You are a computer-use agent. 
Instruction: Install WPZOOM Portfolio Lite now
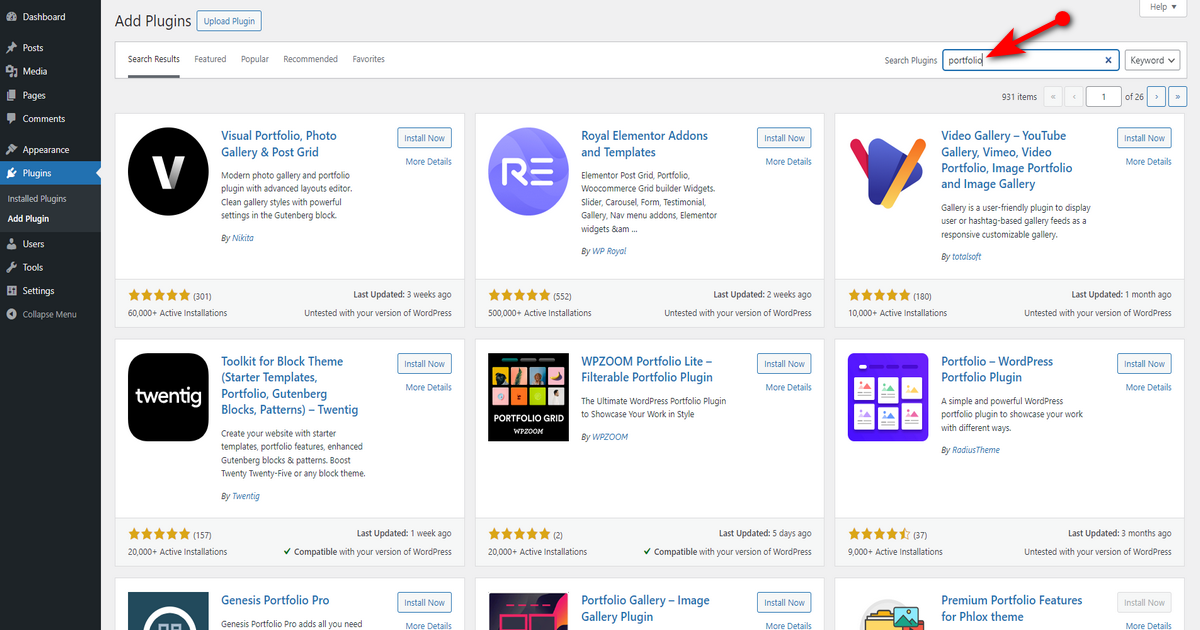pyautogui.click(x=784, y=364)
